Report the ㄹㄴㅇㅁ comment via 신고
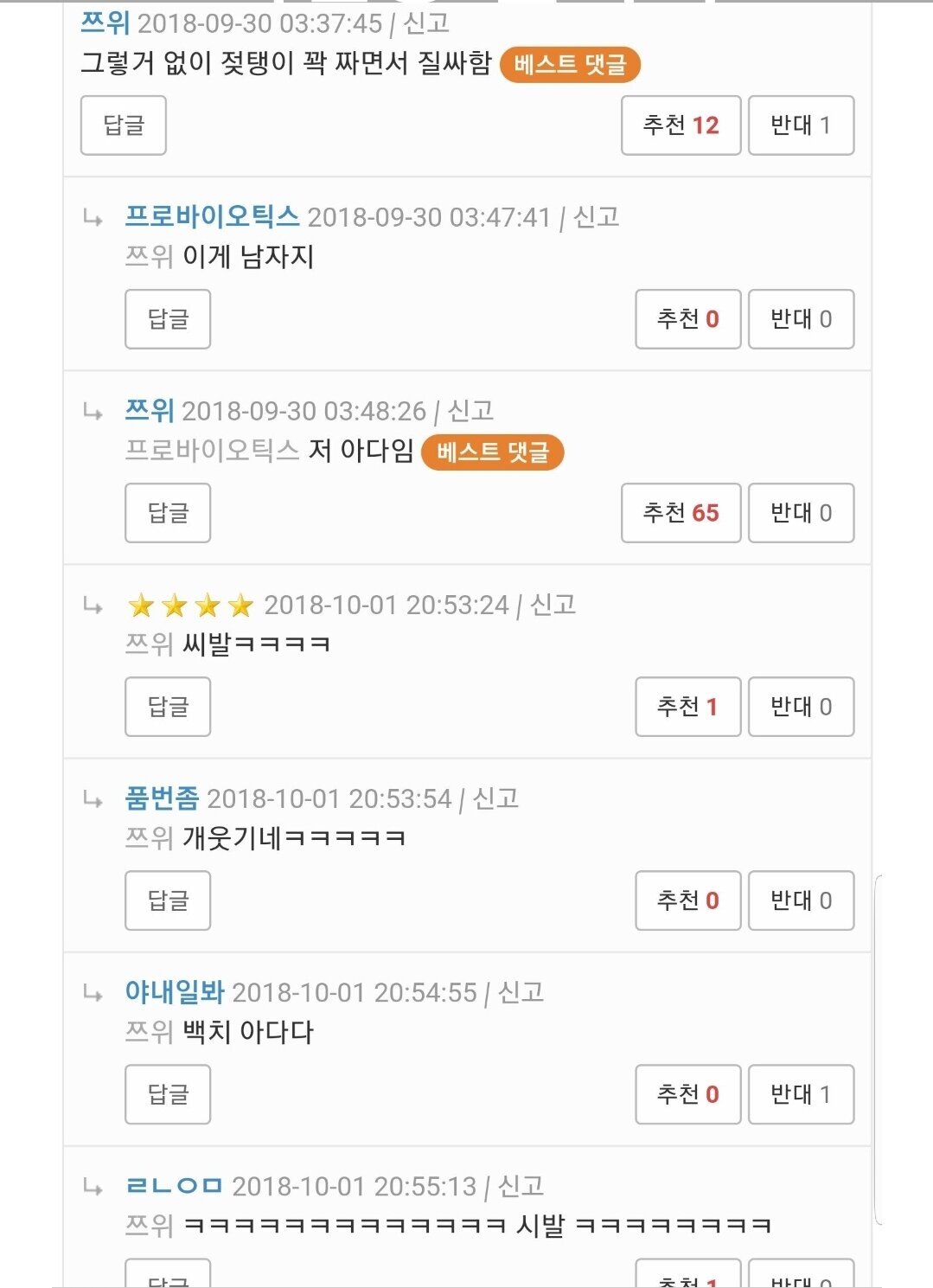This screenshot has width=933, height=1288. click(x=521, y=1186)
